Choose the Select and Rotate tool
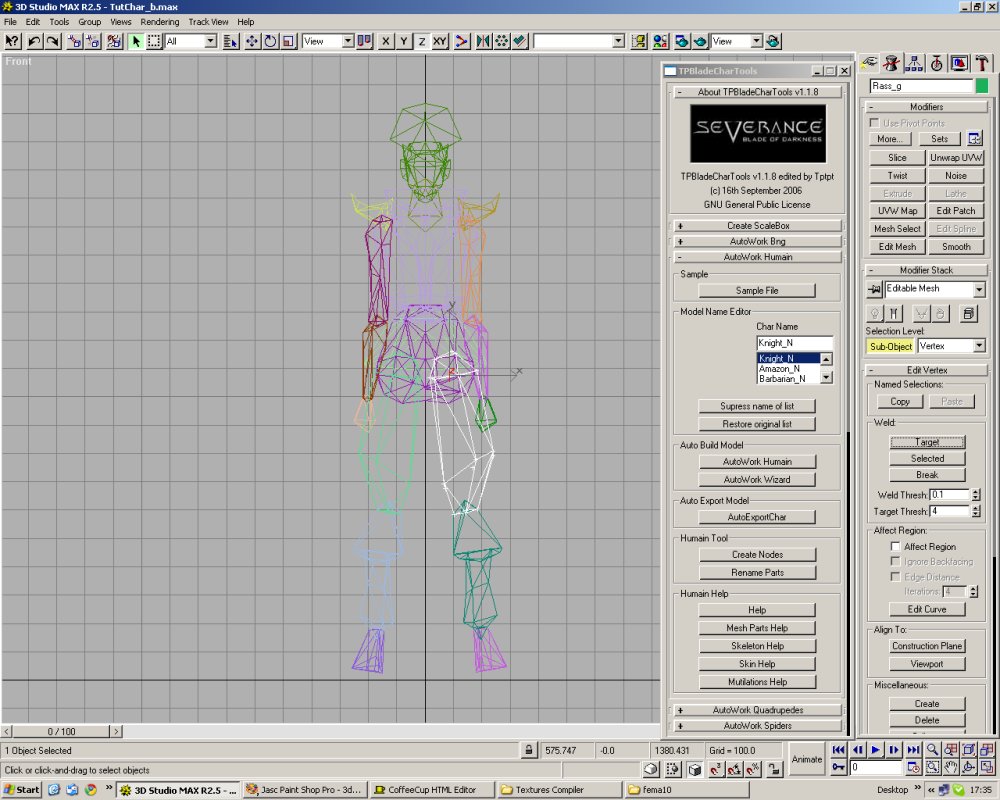The height and width of the screenshot is (800, 1000). [270, 41]
